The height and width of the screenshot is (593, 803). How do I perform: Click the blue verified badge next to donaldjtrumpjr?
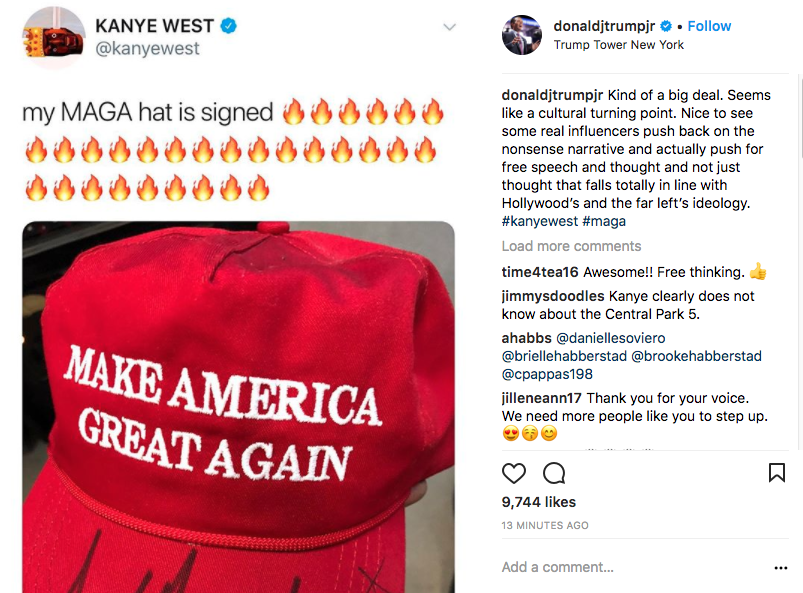(x=666, y=26)
